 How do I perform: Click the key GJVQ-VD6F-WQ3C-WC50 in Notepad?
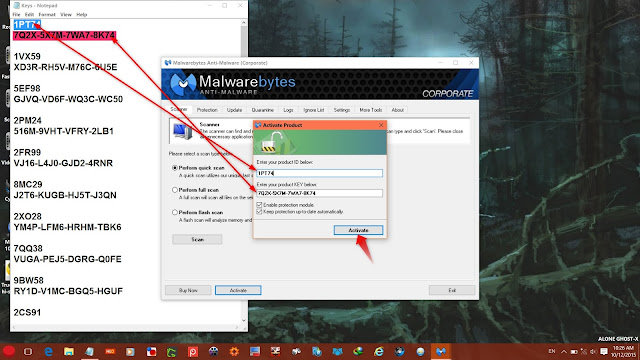68,99
